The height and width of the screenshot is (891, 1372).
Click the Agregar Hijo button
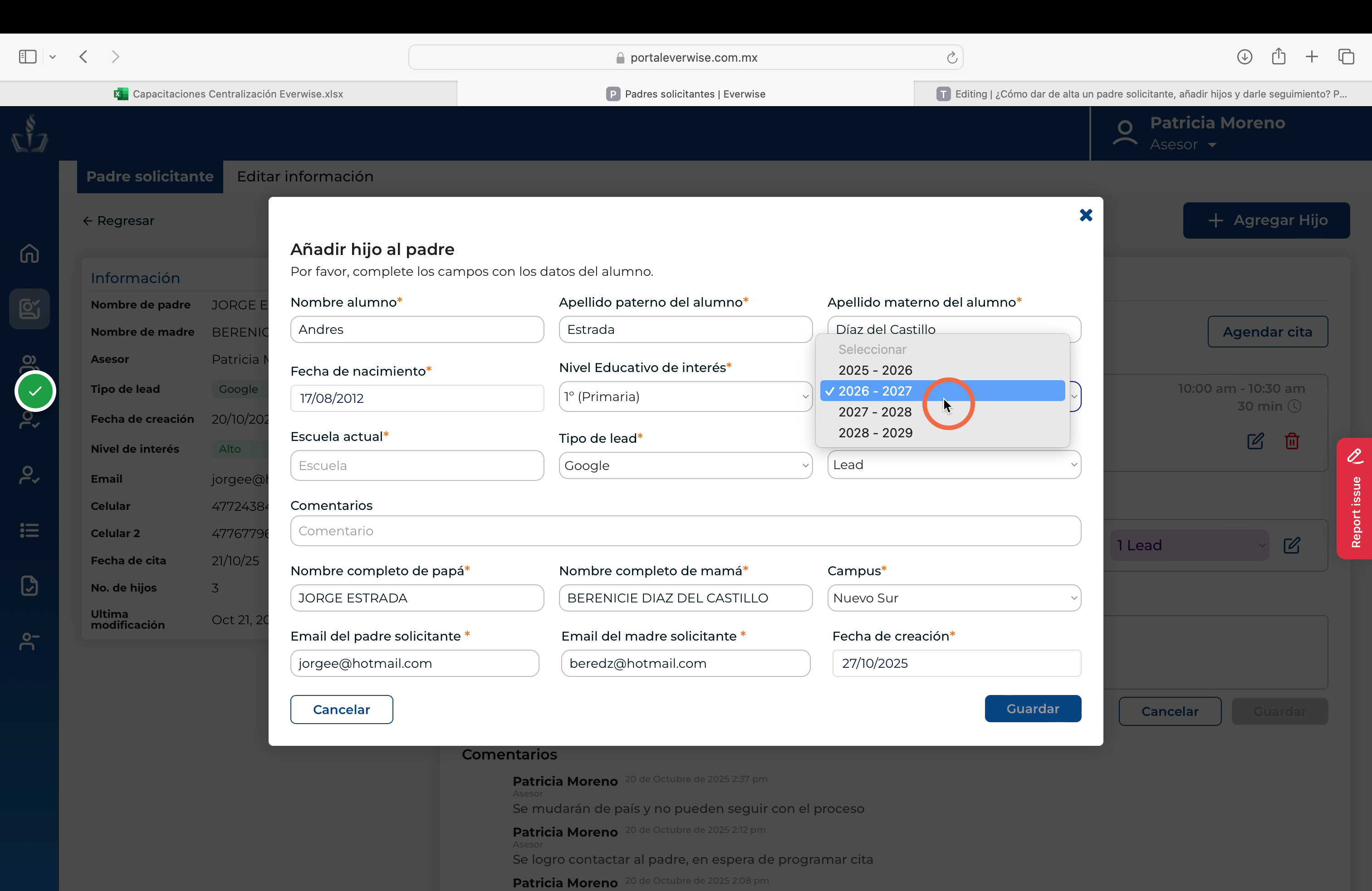pyautogui.click(x=1266, y=220)
